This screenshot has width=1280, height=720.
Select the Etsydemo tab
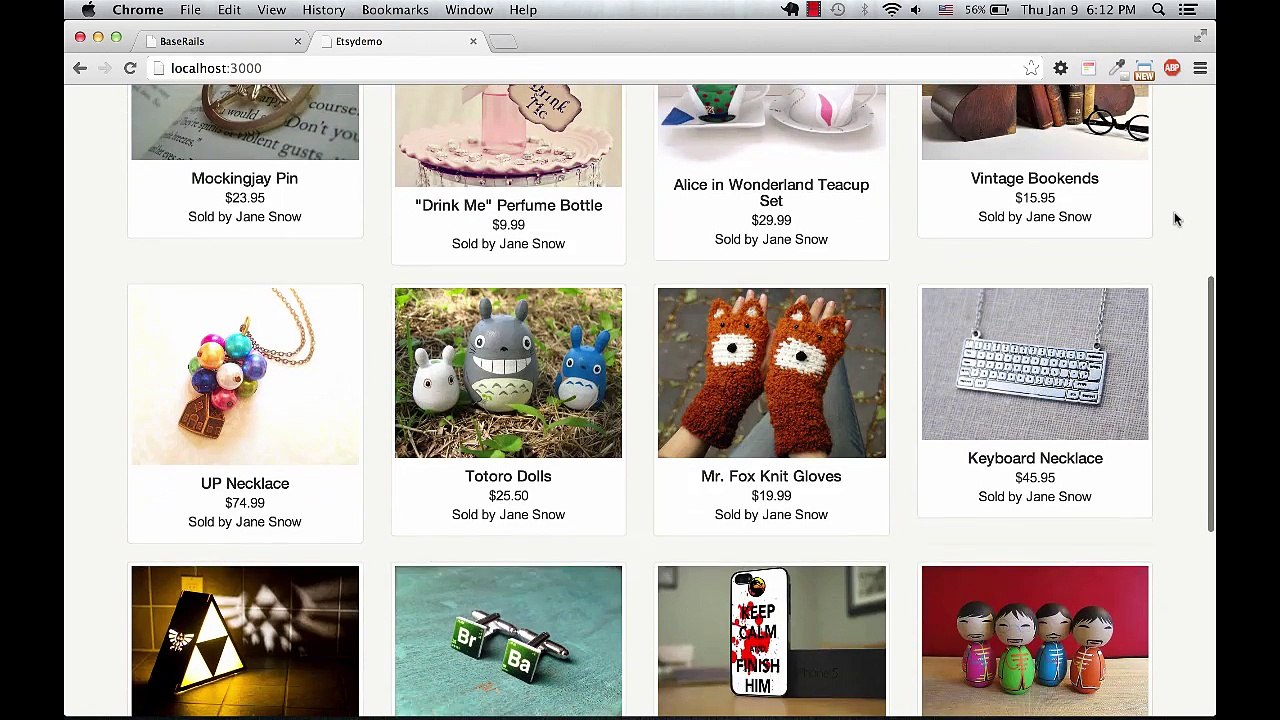coord(397,41)
